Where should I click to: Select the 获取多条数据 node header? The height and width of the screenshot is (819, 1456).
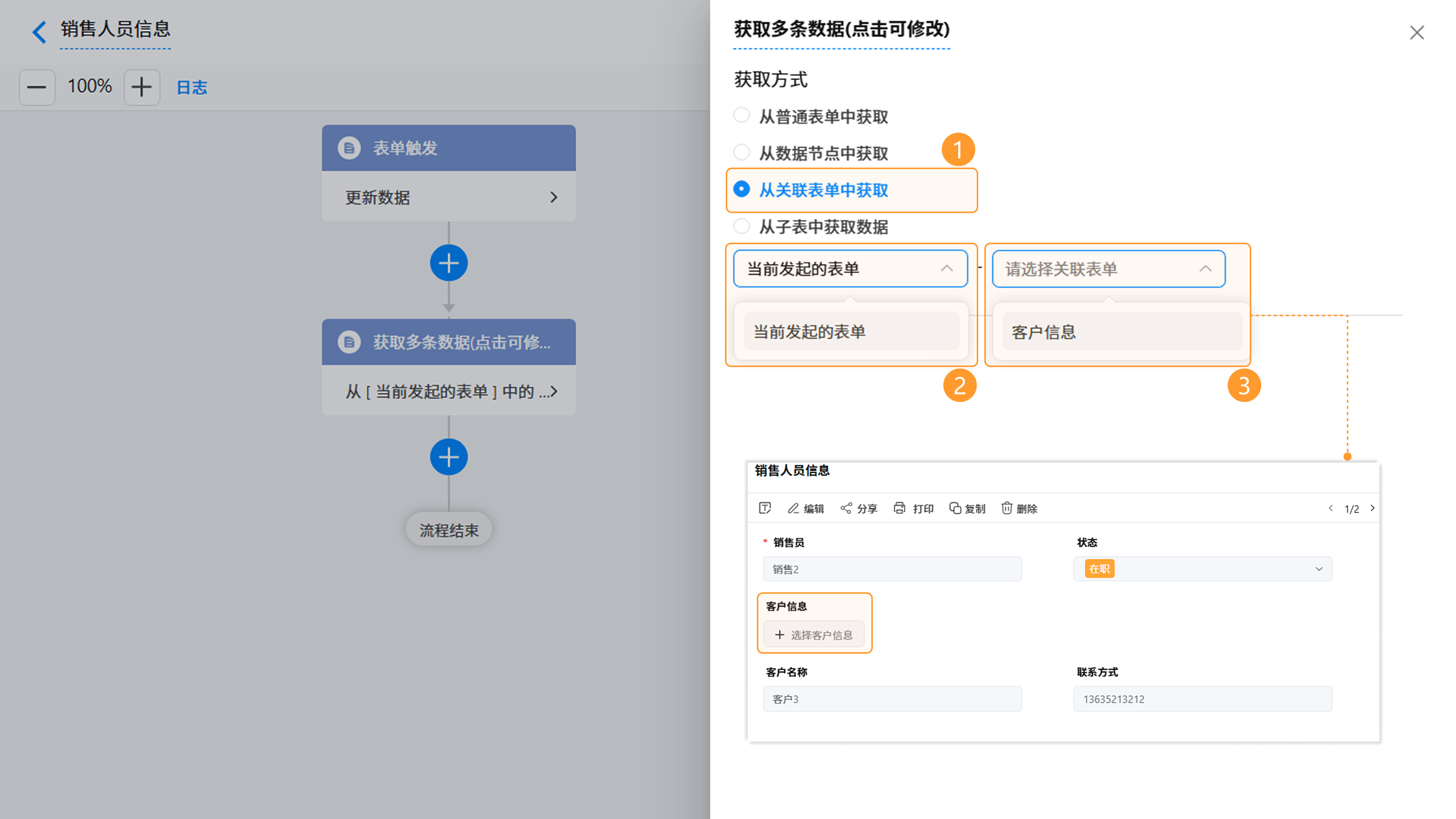[449, 342]
